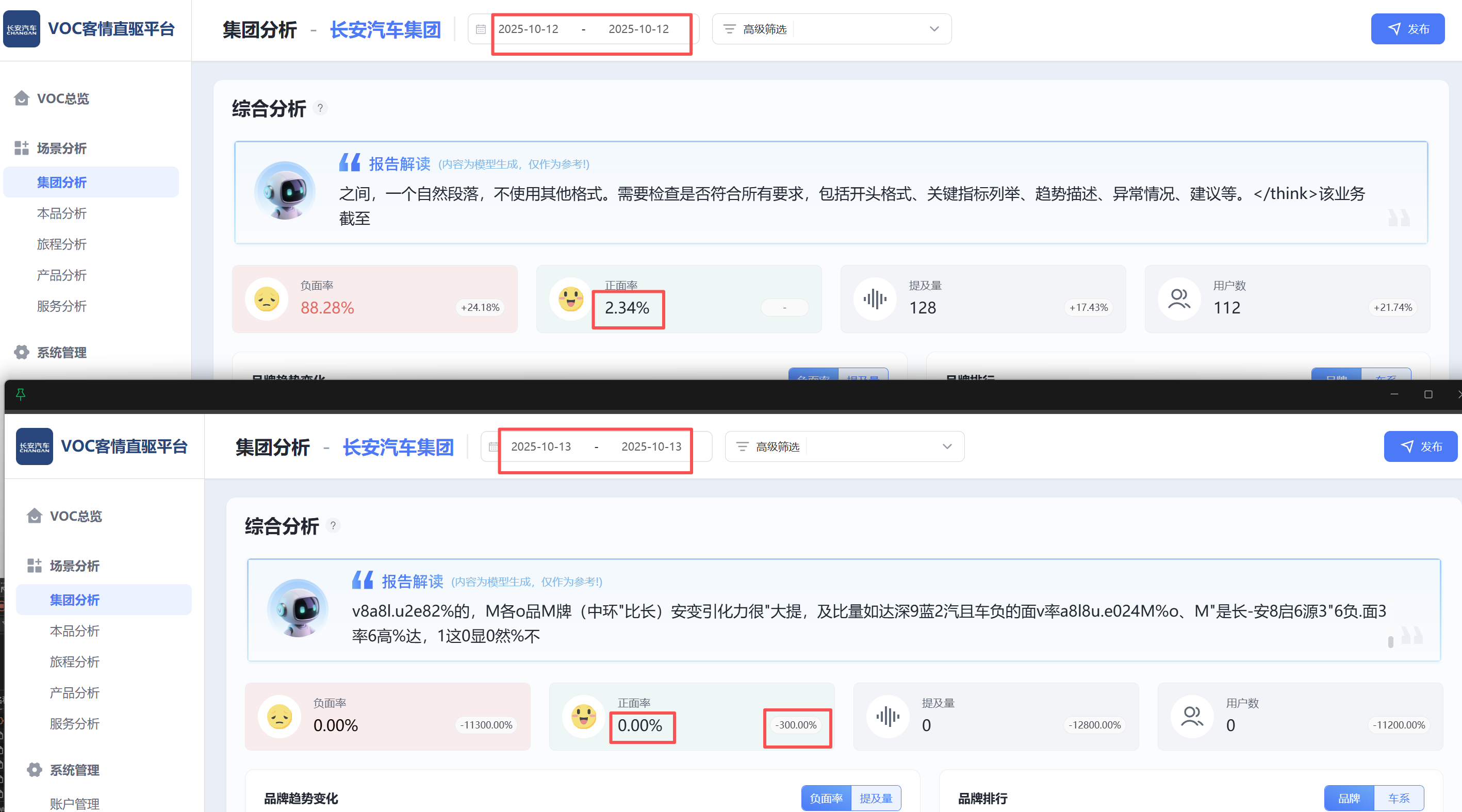Click the lower 发布 button
The width and height of the screenshot is (1462, 812).
pos(1421,446)
